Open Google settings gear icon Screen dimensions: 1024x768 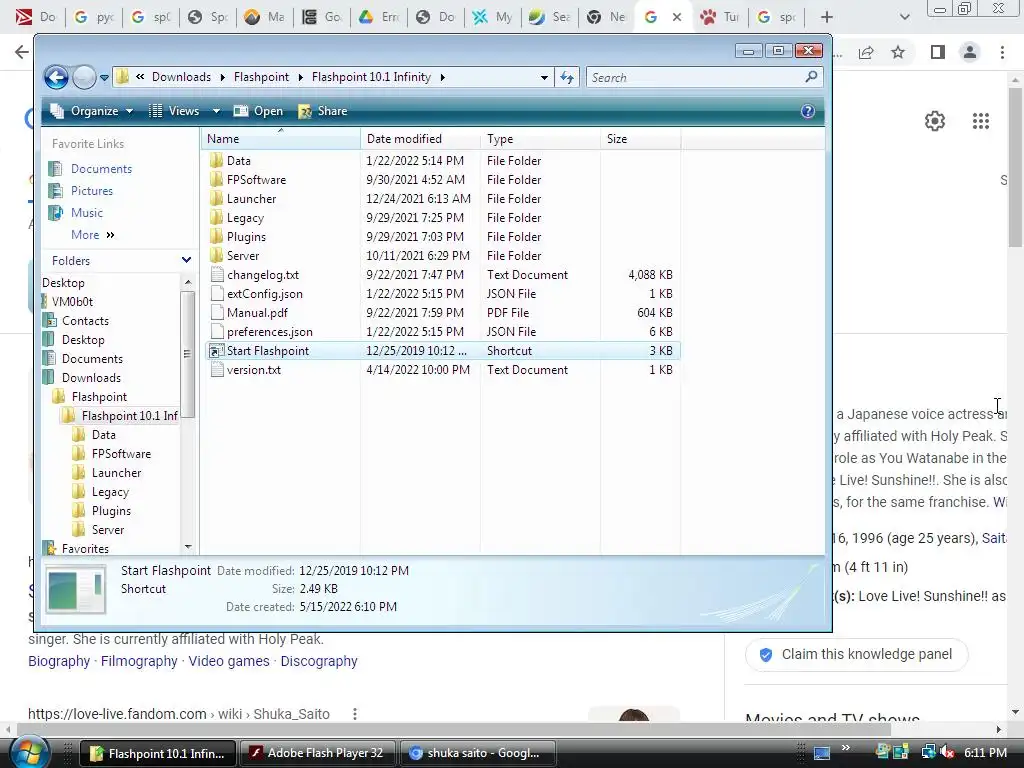(935, 121)
